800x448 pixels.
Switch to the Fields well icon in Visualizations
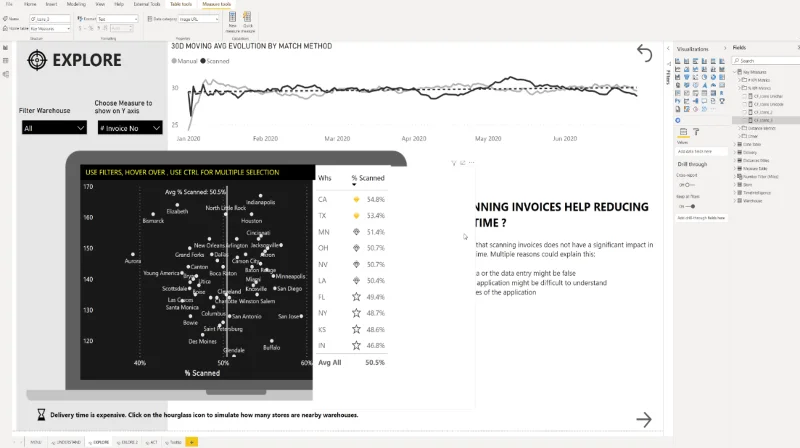click(x=683, y=132)
